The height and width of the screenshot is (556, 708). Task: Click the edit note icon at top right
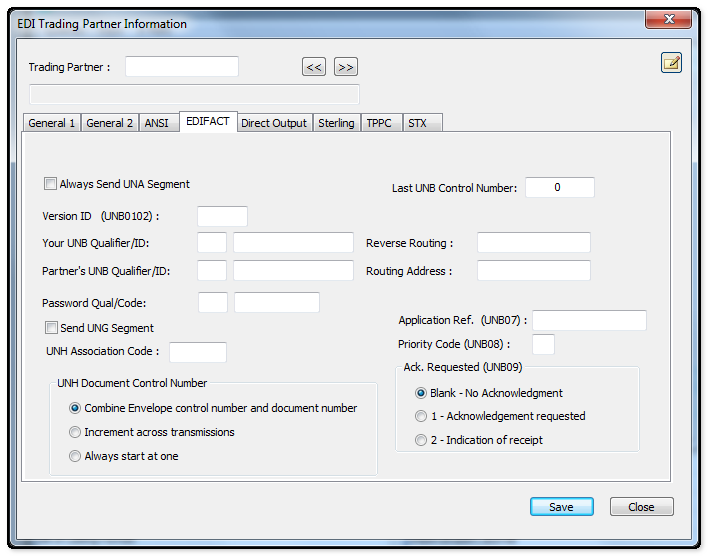(x=671, y=63)
